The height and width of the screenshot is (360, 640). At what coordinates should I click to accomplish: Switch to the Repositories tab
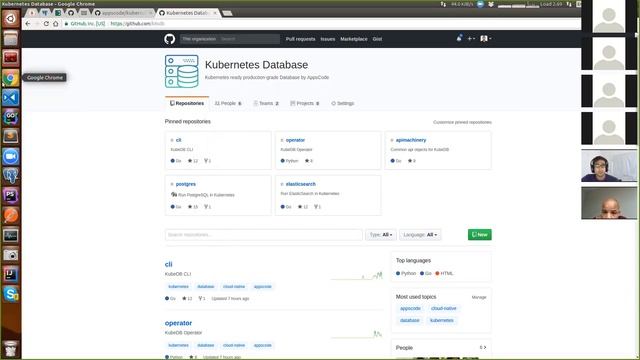[187, 103]
